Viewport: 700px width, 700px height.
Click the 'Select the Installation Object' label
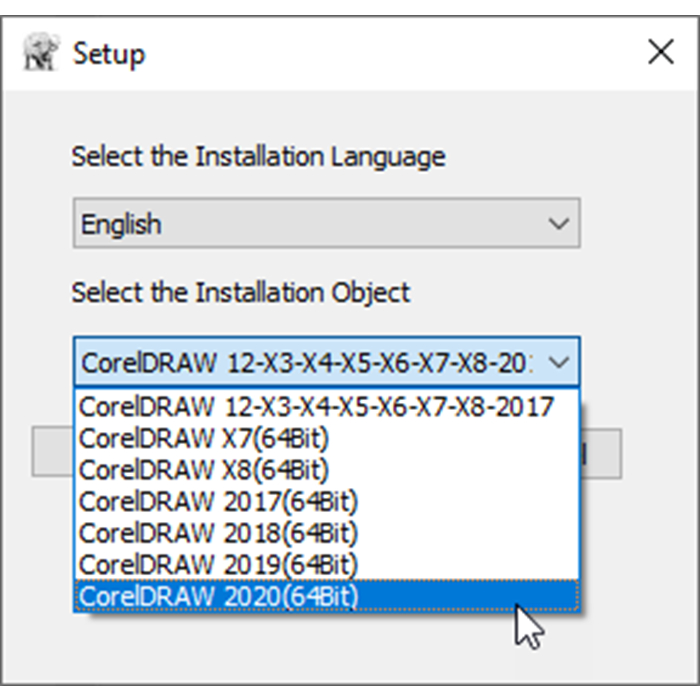tap(241, 293)
